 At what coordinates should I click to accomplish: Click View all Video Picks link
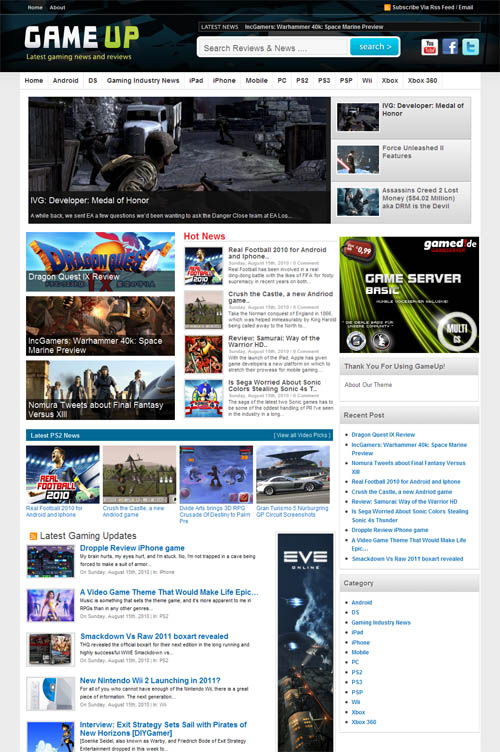point(302,435)
